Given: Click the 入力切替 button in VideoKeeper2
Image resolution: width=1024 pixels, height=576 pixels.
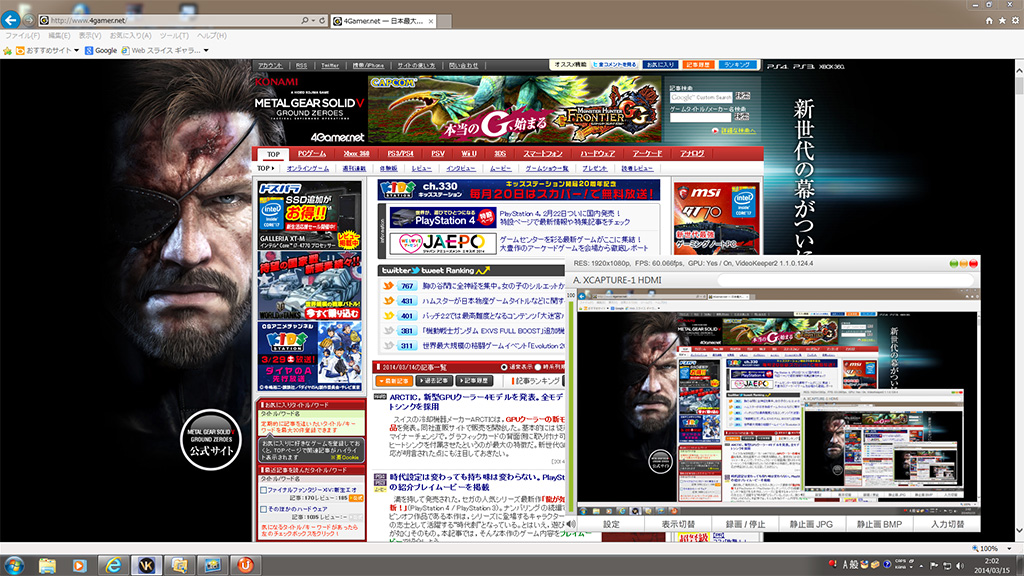Looking at the screenshot, I should [x=947, y=524].
